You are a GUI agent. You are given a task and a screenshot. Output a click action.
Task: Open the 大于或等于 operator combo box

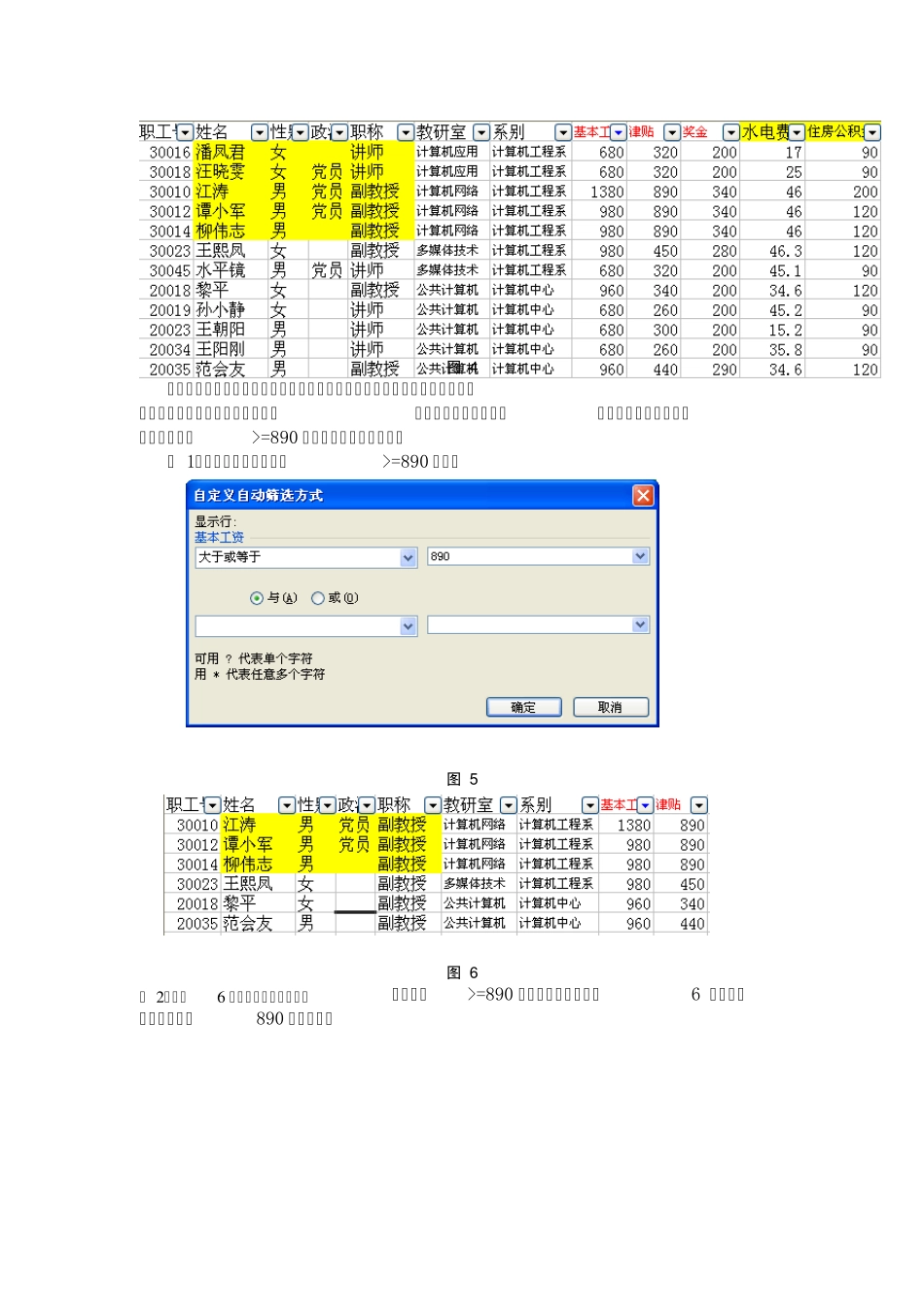306,557
